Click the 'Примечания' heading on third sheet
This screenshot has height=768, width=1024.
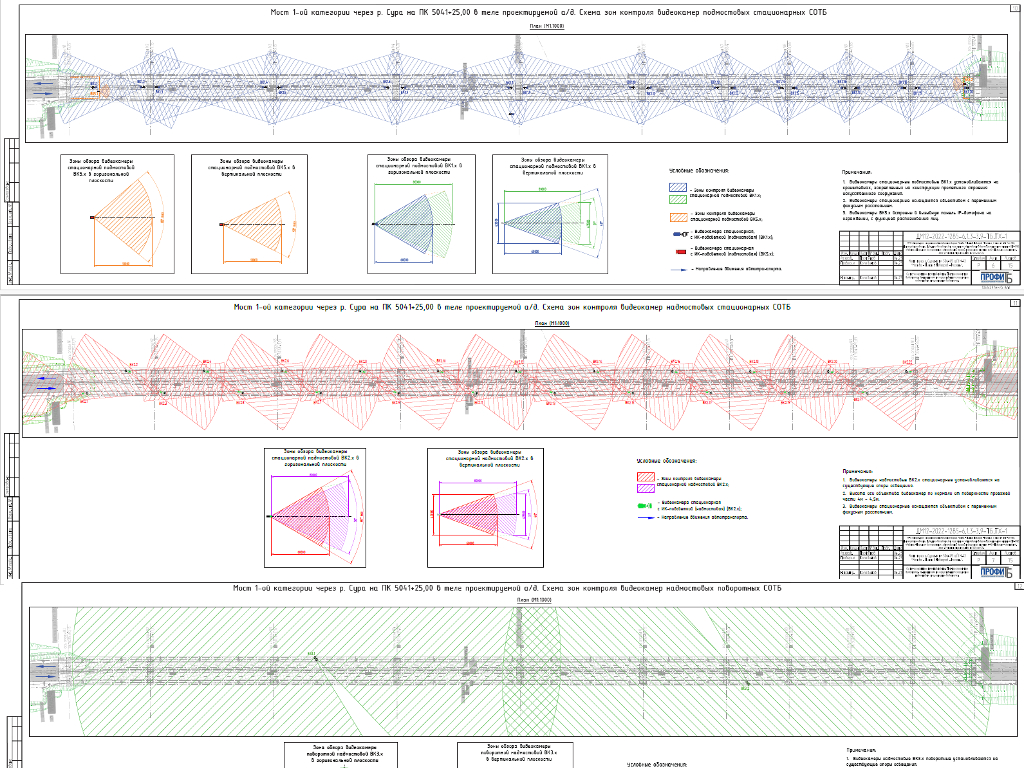pos(861,751)
